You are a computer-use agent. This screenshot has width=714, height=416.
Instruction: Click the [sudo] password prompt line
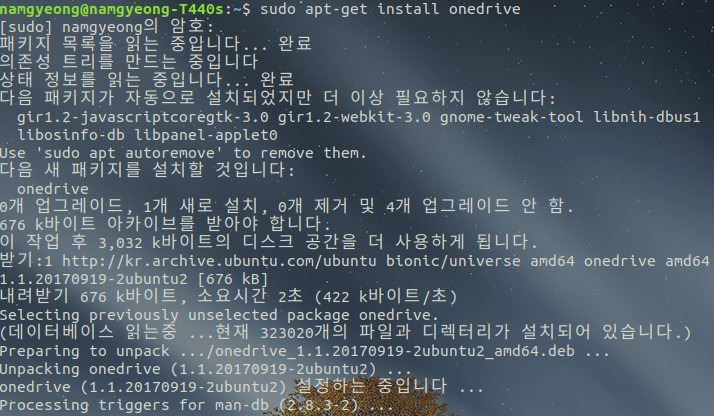(107, 27)
